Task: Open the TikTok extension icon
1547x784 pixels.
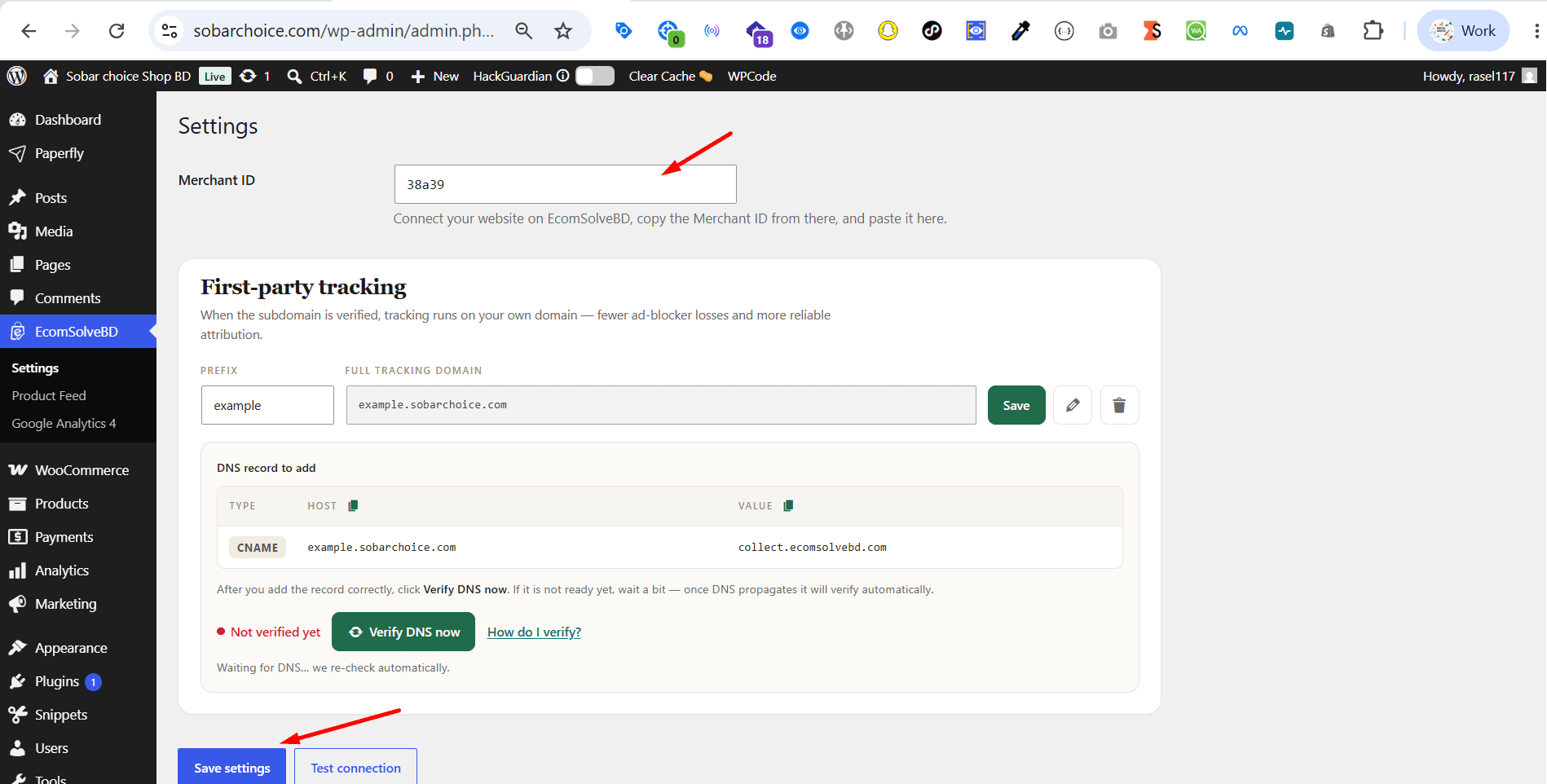Action: point(932,31)
